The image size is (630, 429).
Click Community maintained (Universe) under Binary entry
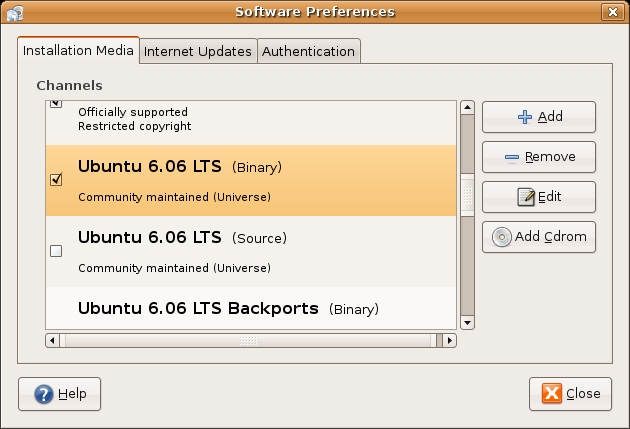[x=174, y=197]
